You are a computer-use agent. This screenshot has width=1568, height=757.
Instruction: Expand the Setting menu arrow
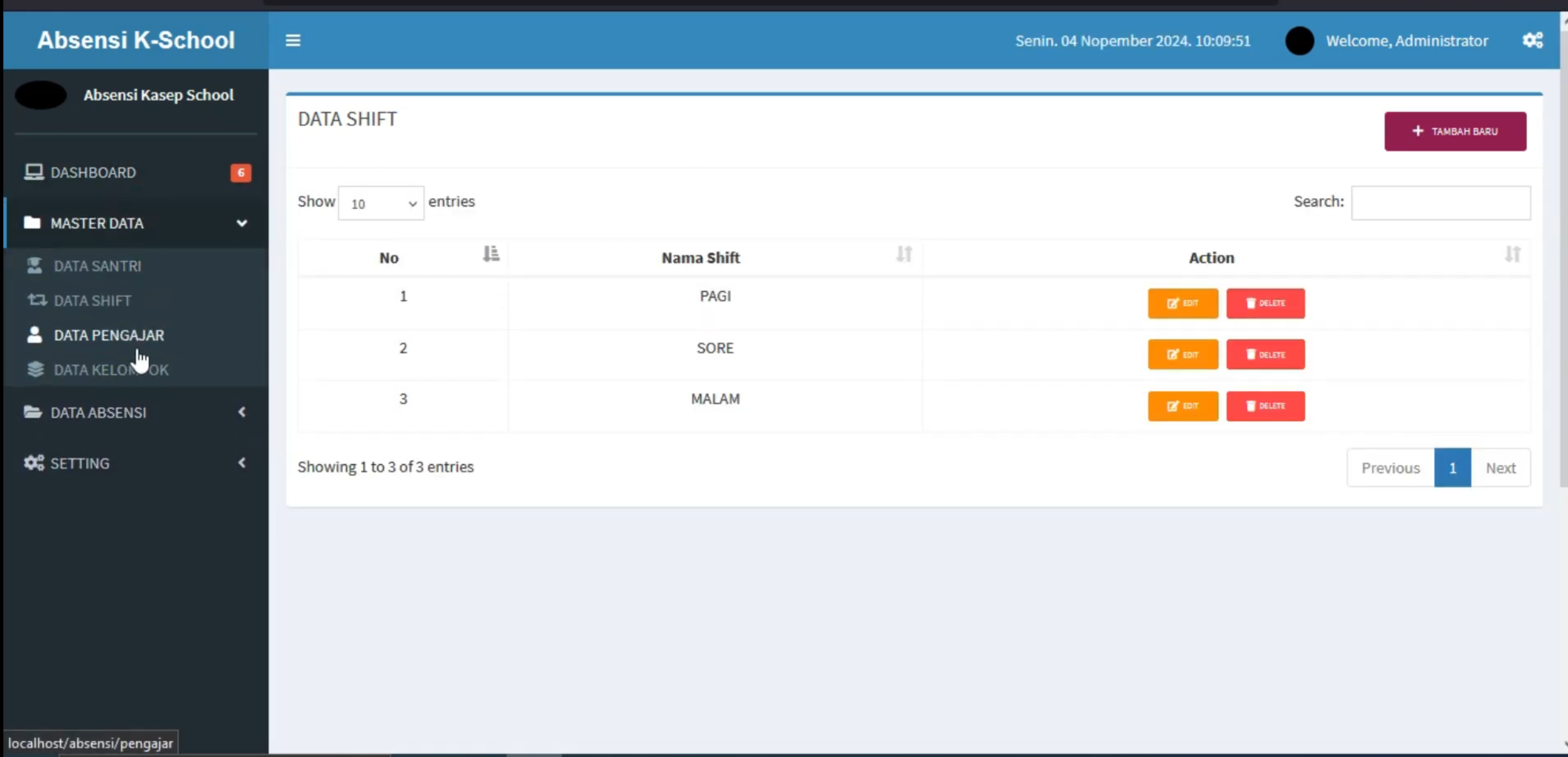click(x=242, y=462)
